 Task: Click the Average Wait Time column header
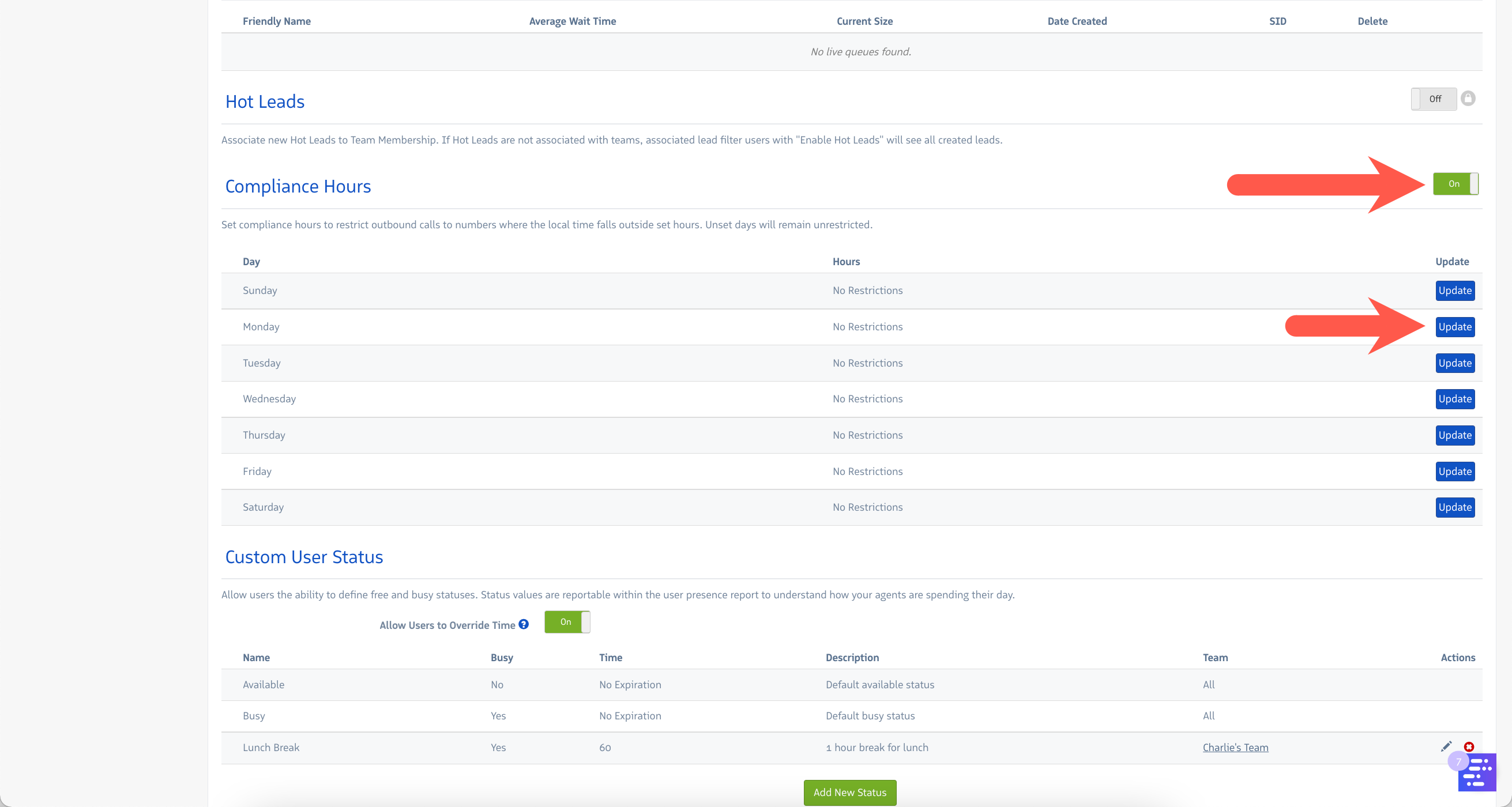tap(572, 21)
